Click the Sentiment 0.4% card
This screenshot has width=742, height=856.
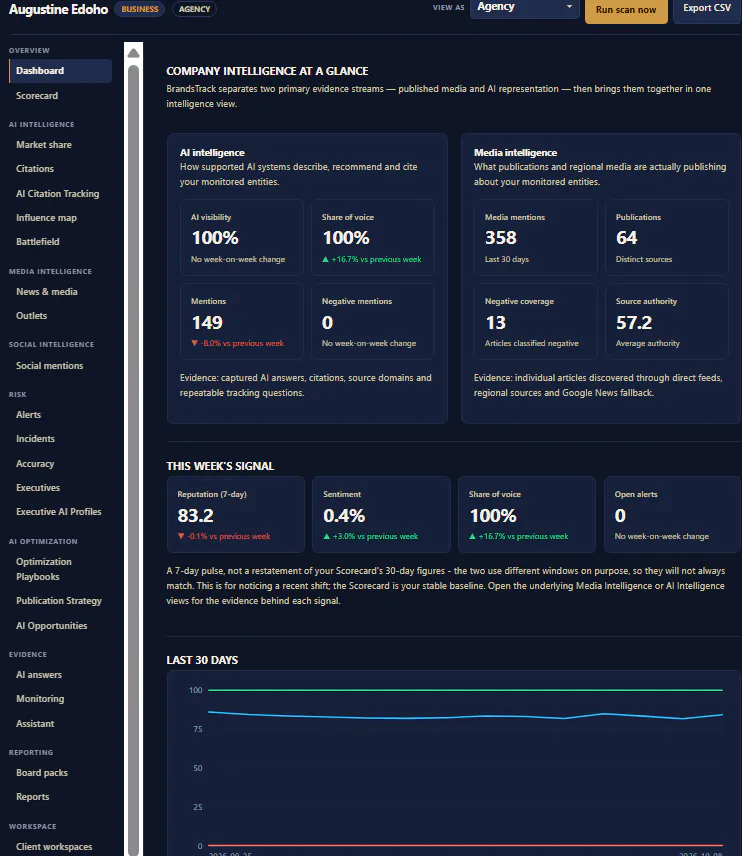tap(381, 514)
